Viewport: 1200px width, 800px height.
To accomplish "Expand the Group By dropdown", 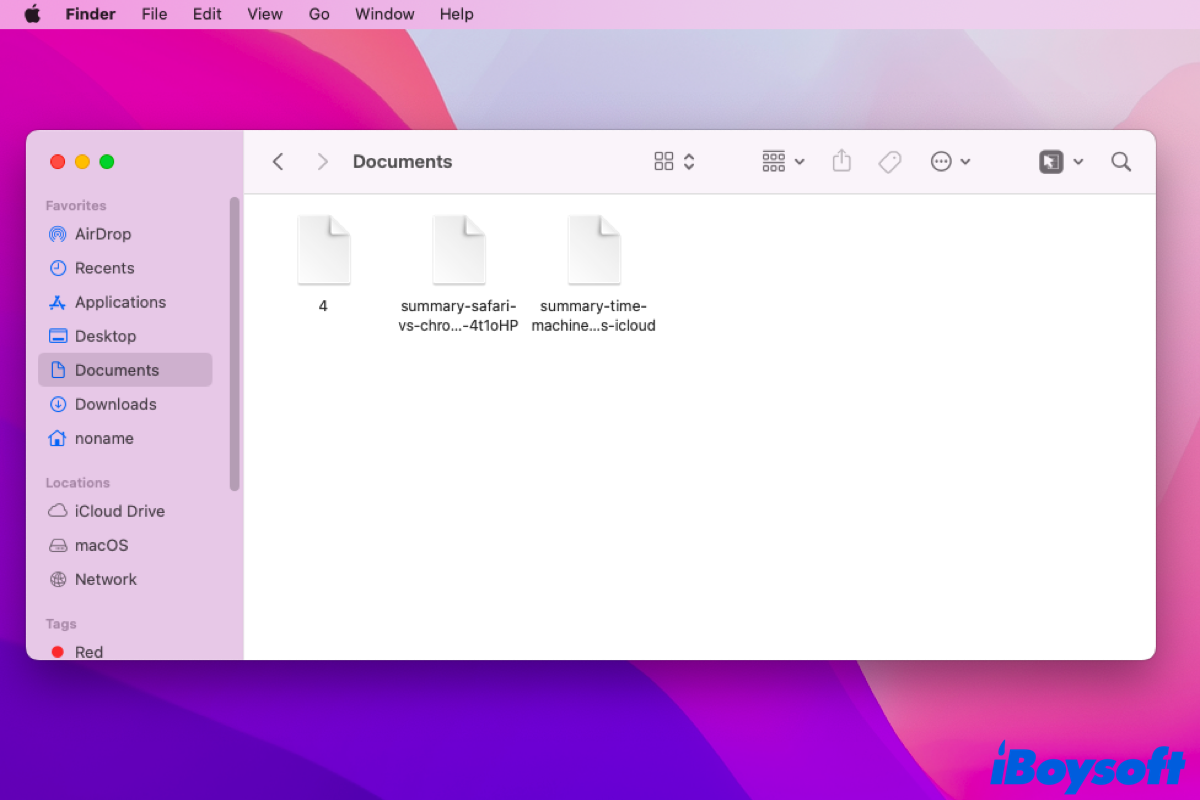I will 783,162.
